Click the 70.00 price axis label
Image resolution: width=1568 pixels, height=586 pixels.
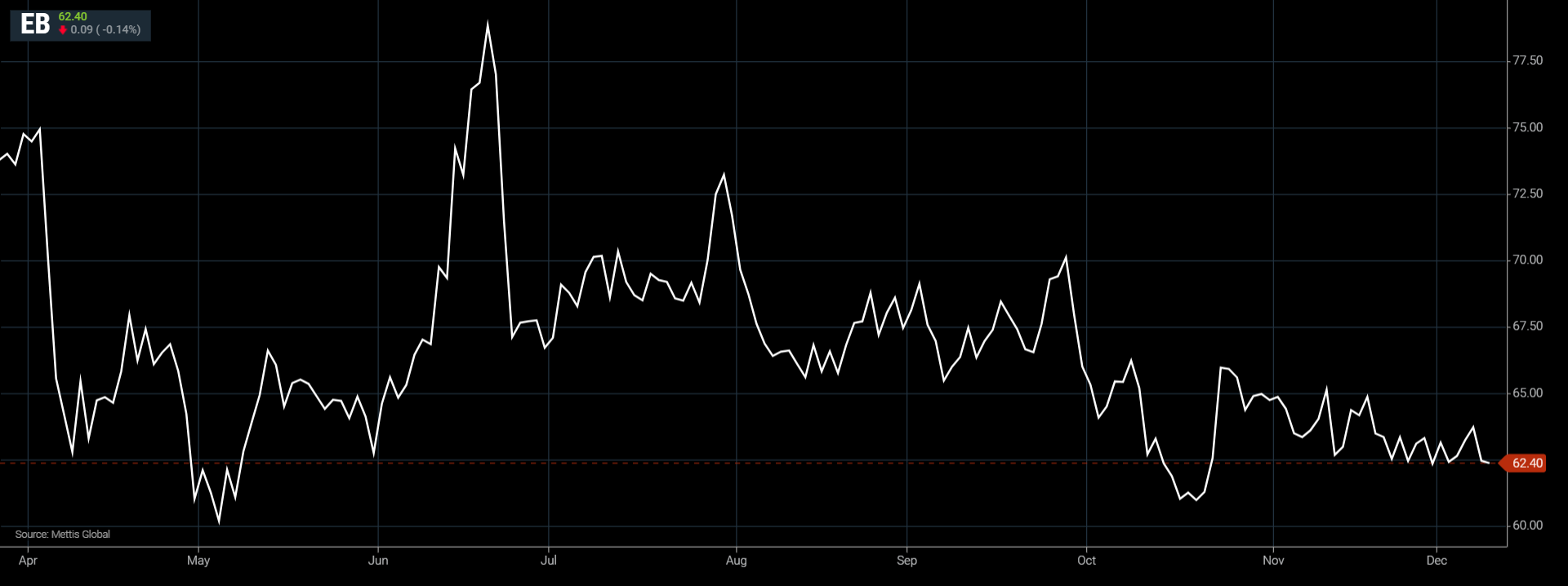[1527, 260]
